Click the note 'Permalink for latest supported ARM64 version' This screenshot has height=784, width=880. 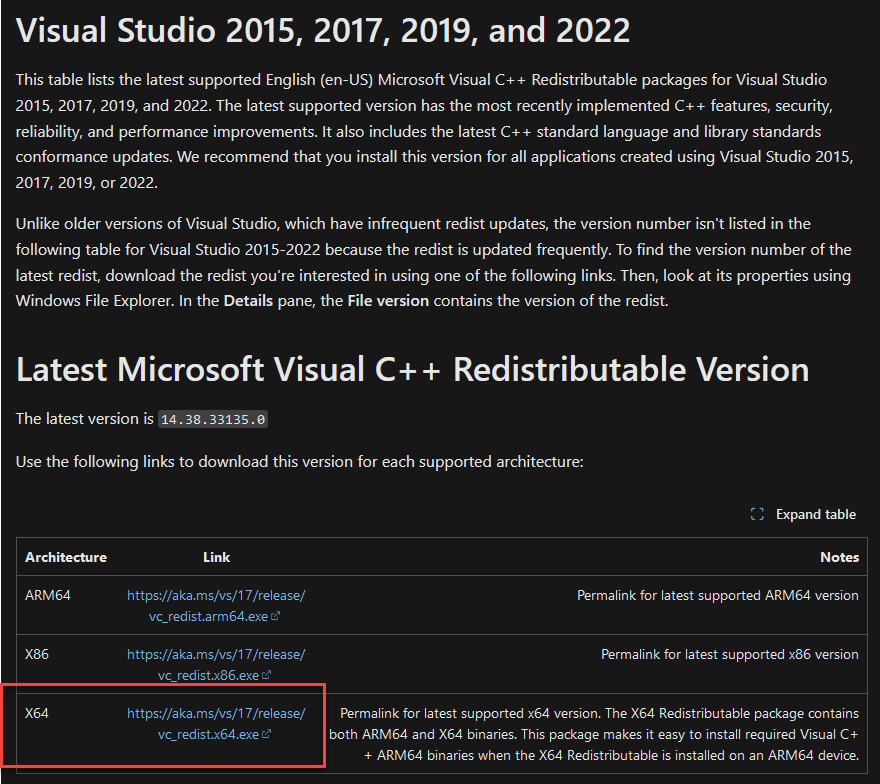tap(717, 595)
